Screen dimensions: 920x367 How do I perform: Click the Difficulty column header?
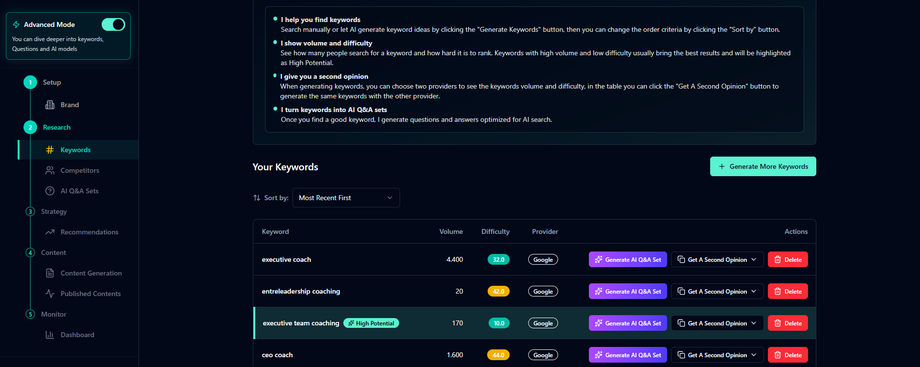point(495,232)
